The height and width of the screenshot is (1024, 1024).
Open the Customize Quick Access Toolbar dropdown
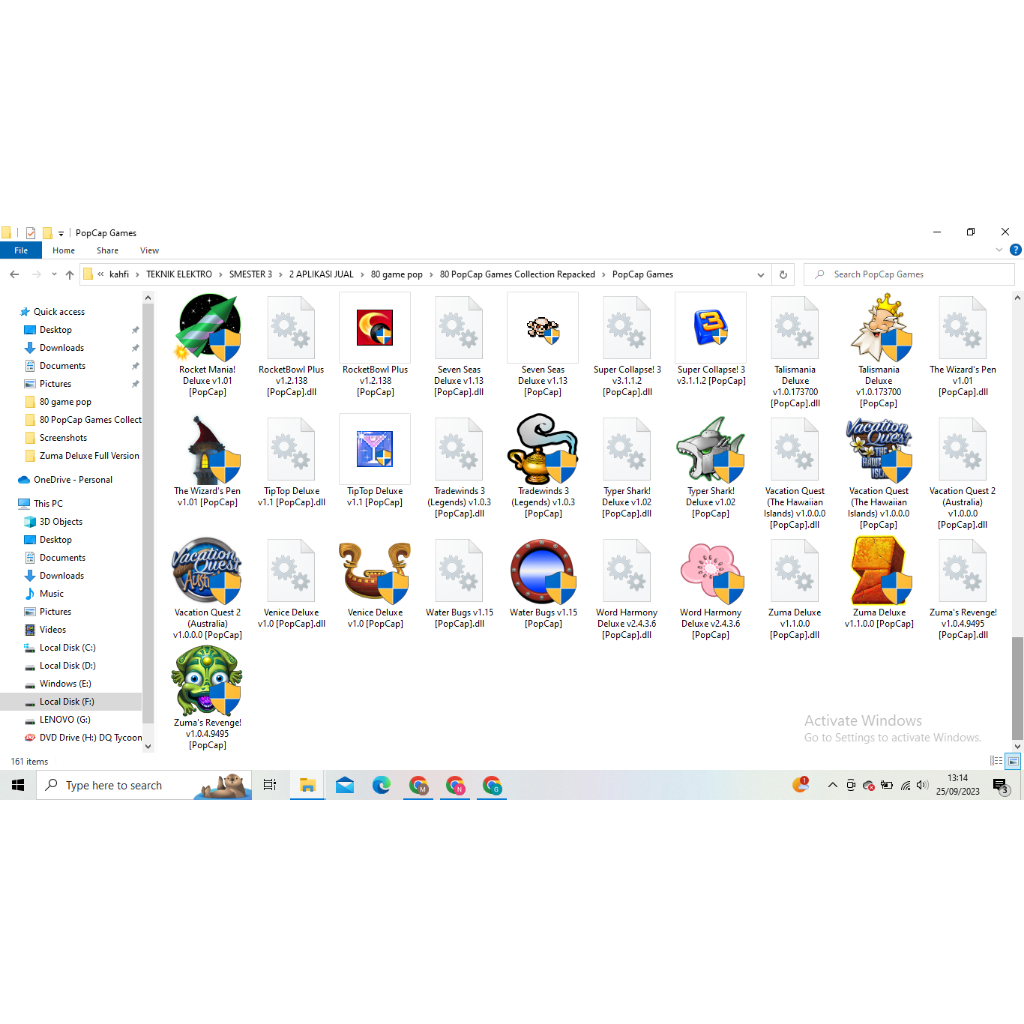(61, 233)
